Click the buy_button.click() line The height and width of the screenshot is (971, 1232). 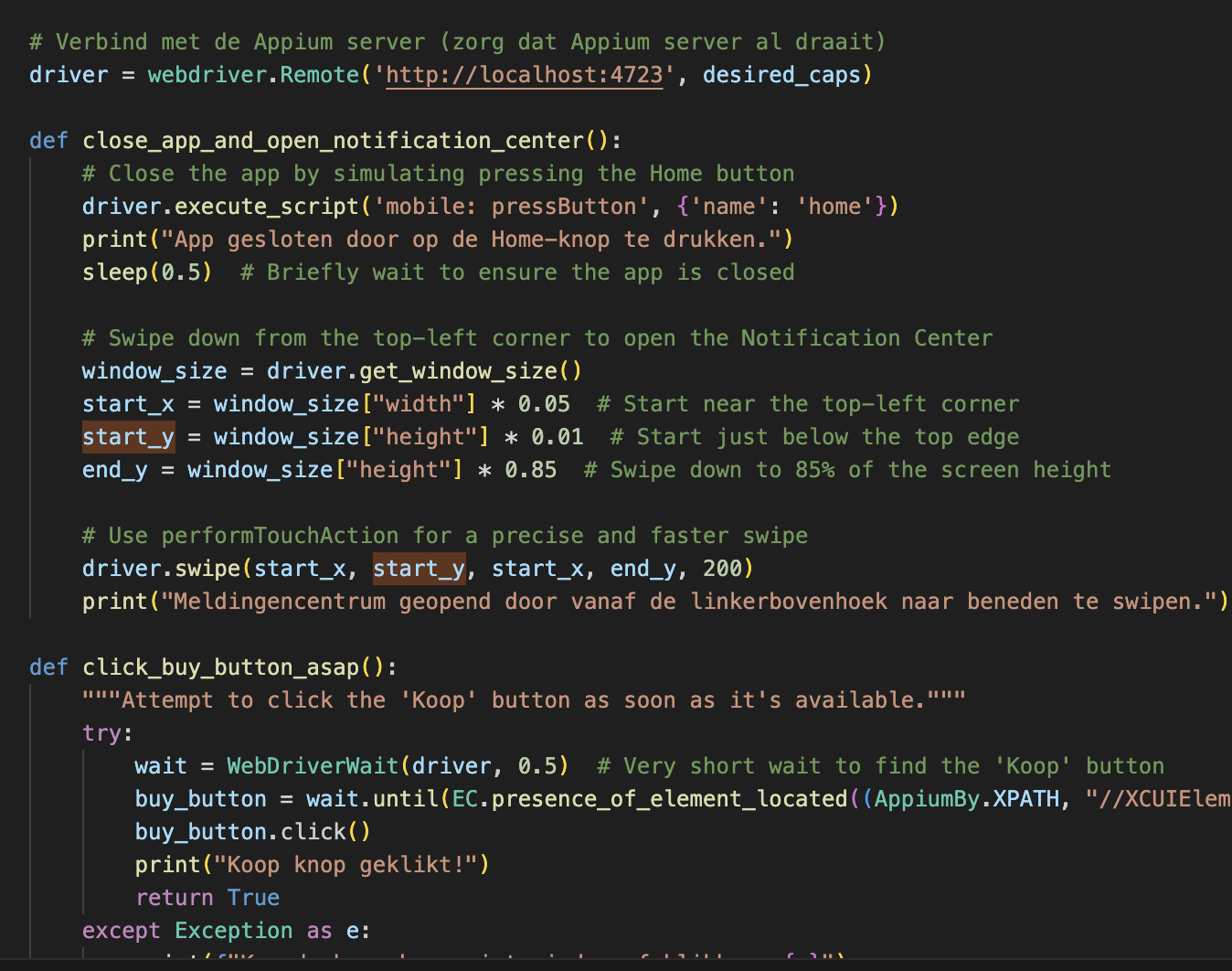pyautogui.click(x=252, y=831)
